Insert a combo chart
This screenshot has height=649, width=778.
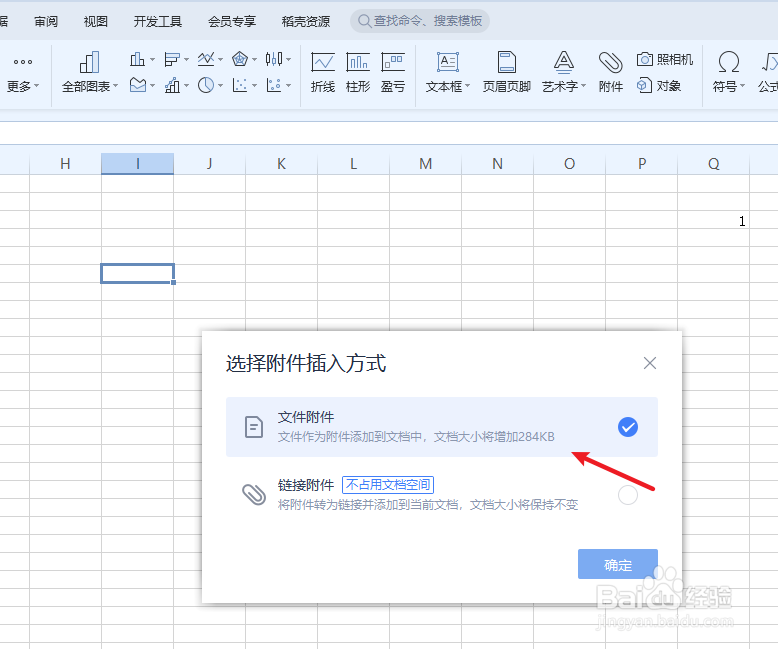[x=172, y=85]
